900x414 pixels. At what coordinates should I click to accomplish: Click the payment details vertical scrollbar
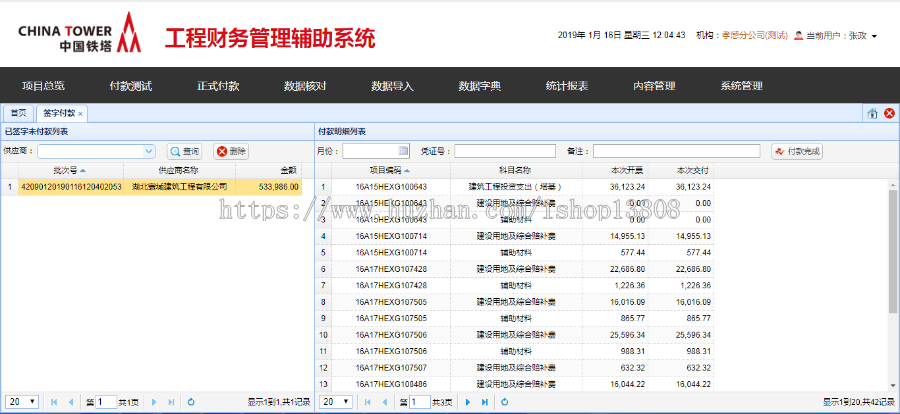click(894, 251)
